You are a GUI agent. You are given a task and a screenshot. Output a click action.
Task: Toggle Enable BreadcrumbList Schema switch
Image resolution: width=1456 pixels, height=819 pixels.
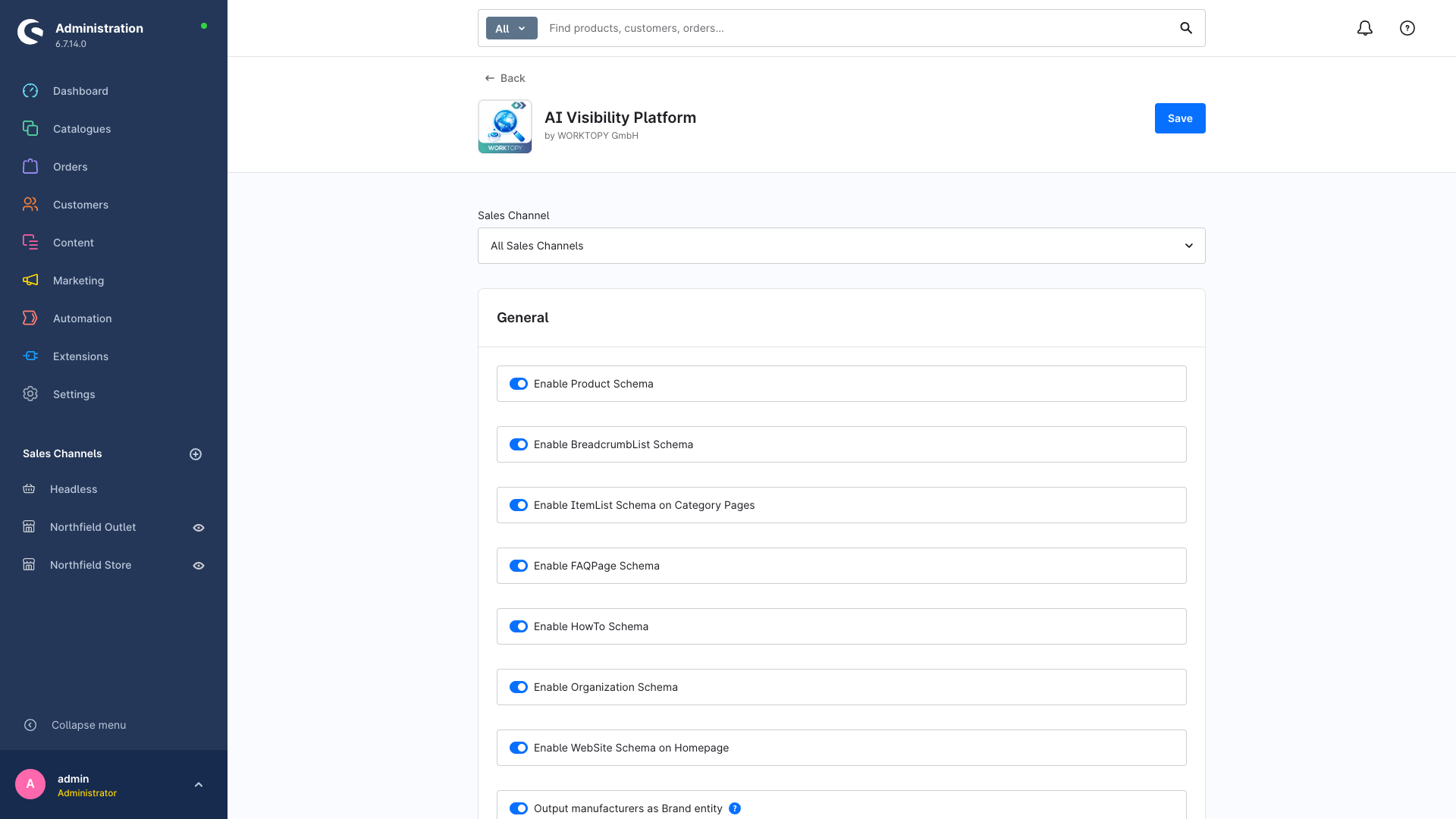[x=519, y=444]
